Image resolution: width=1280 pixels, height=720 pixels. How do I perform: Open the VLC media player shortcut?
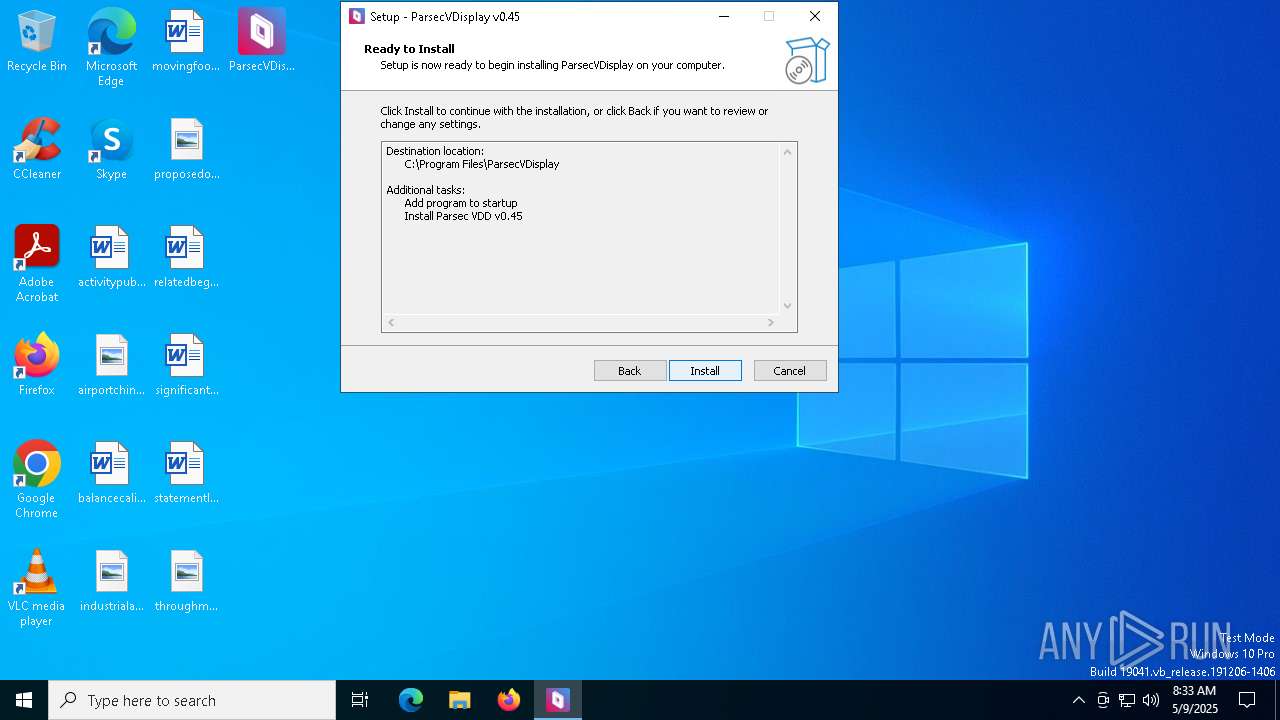click(37, 588)
